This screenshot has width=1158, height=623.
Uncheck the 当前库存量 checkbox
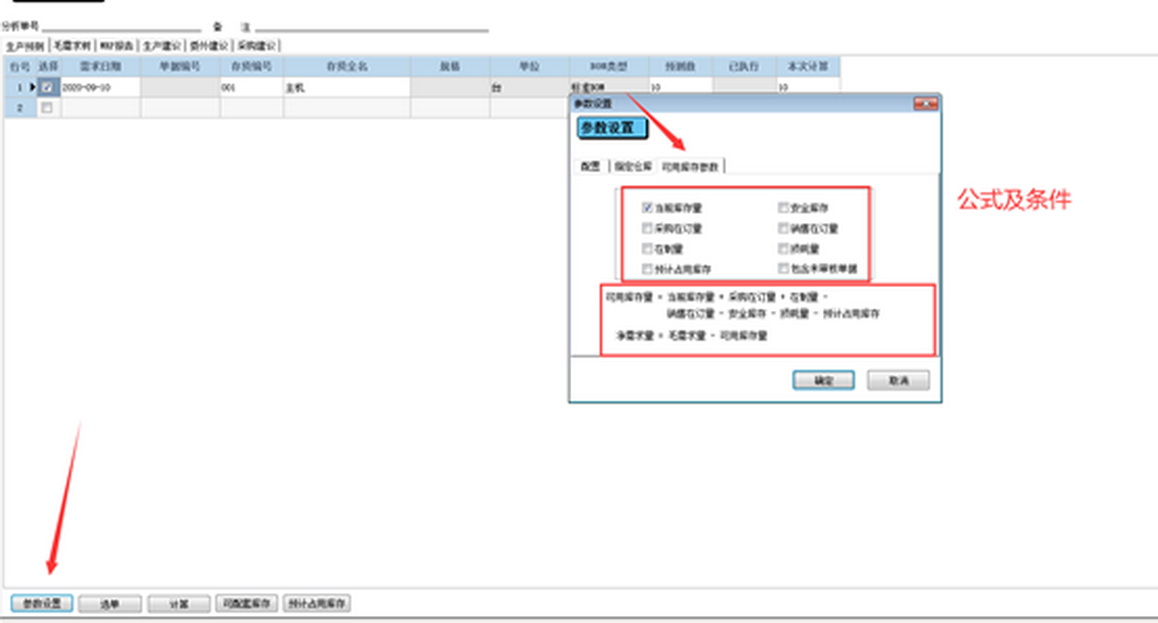(647, 208)
